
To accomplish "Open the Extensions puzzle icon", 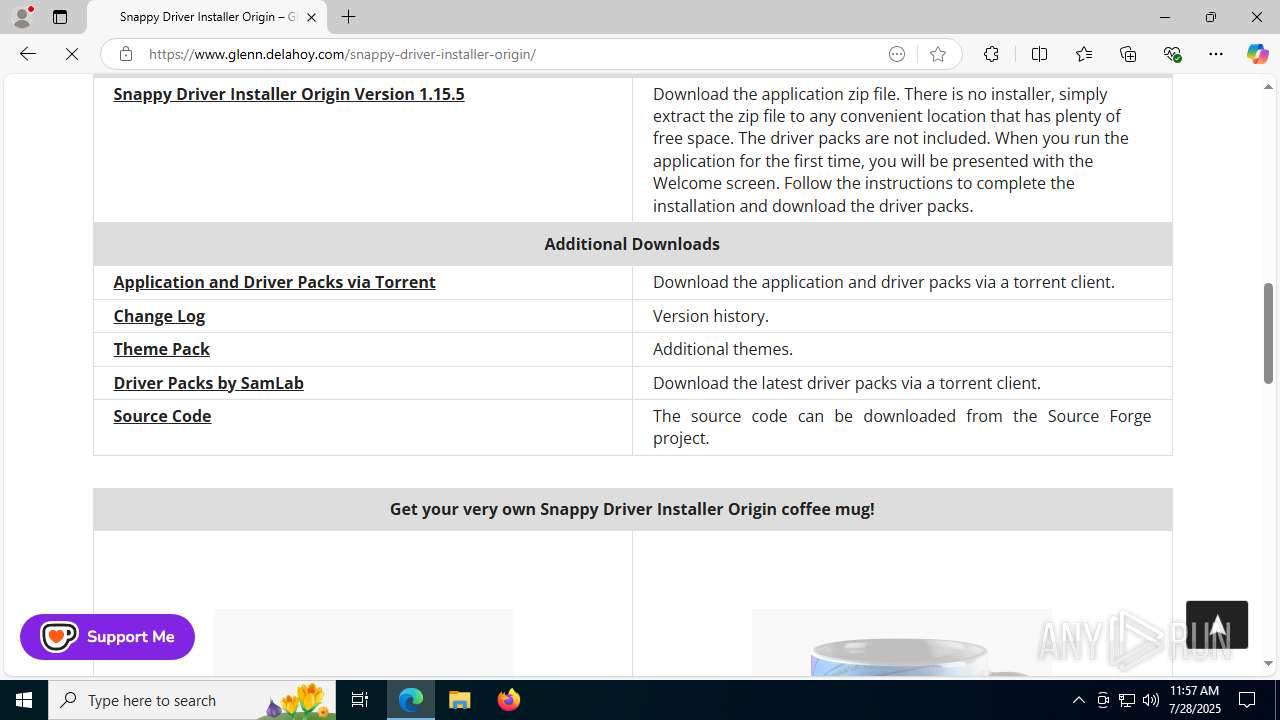I will coord(991,54).
